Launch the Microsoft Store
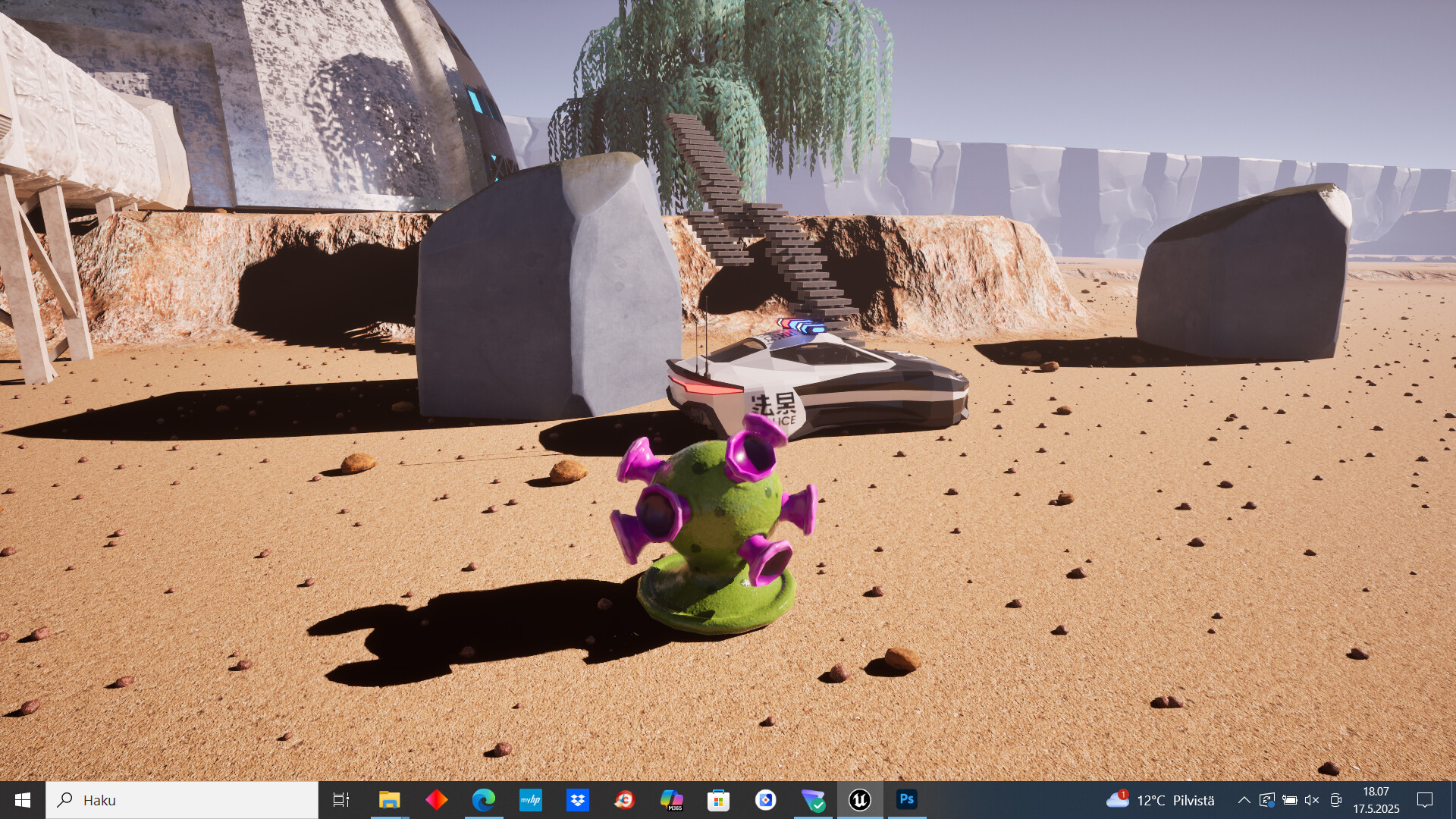1456x819 pixels. (718, 800)
